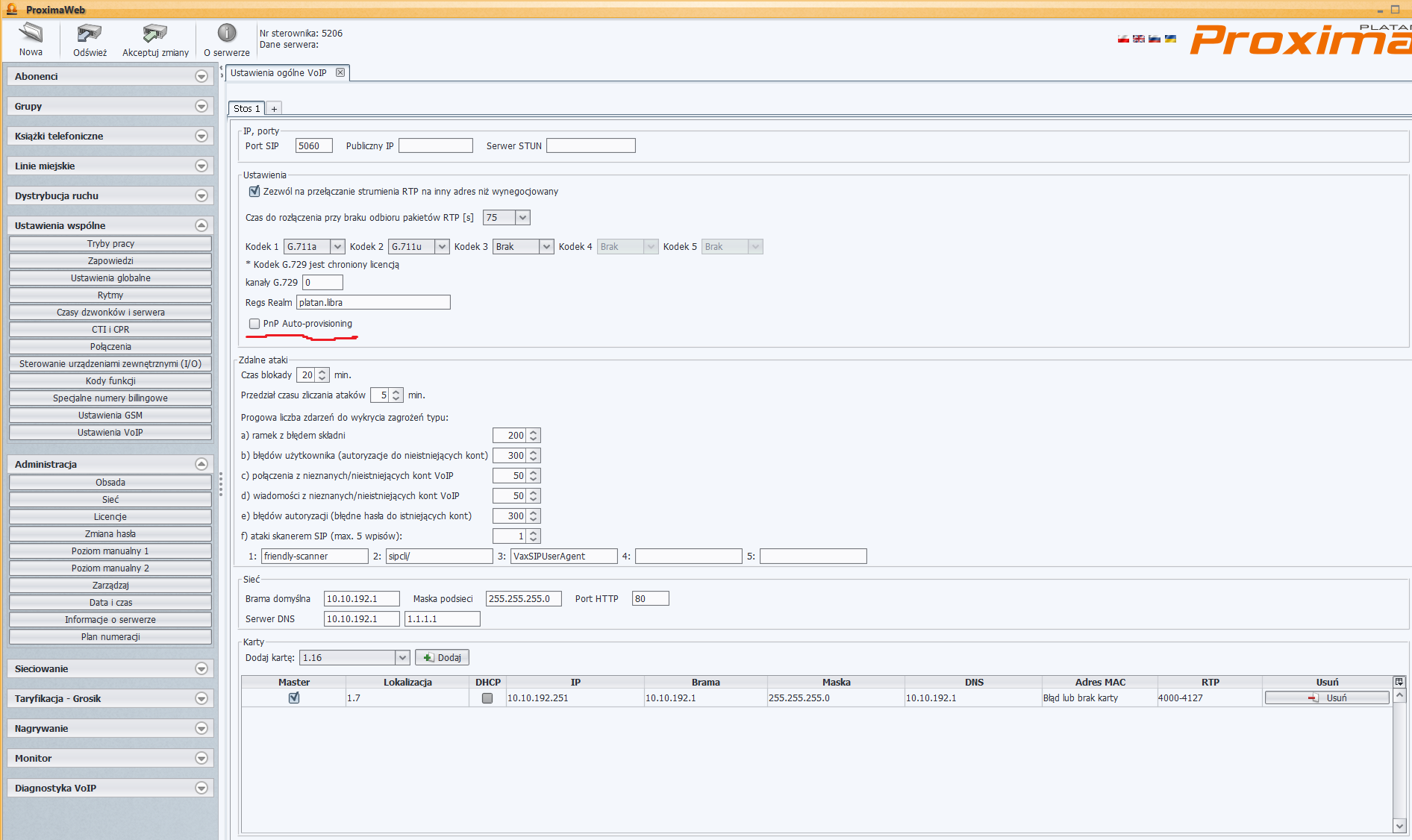Click the Publiczny IP field

click(x=436, y=146)
